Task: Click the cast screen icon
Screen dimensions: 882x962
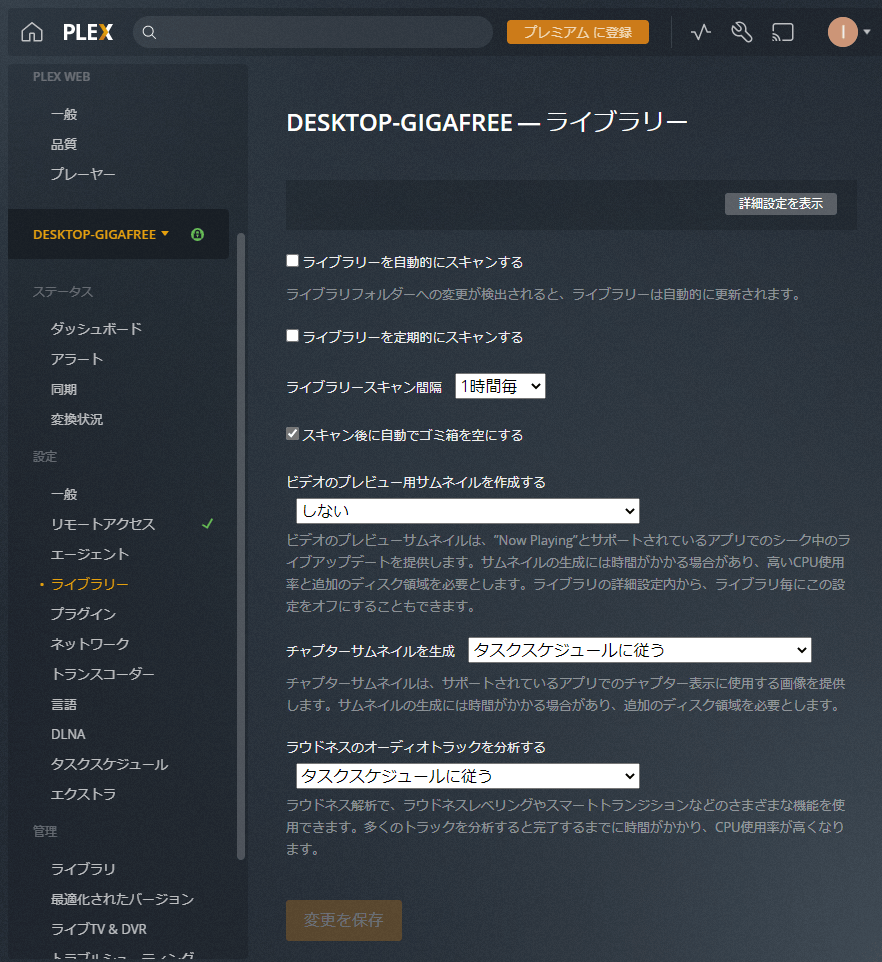Action: click(x=783, y=32)
